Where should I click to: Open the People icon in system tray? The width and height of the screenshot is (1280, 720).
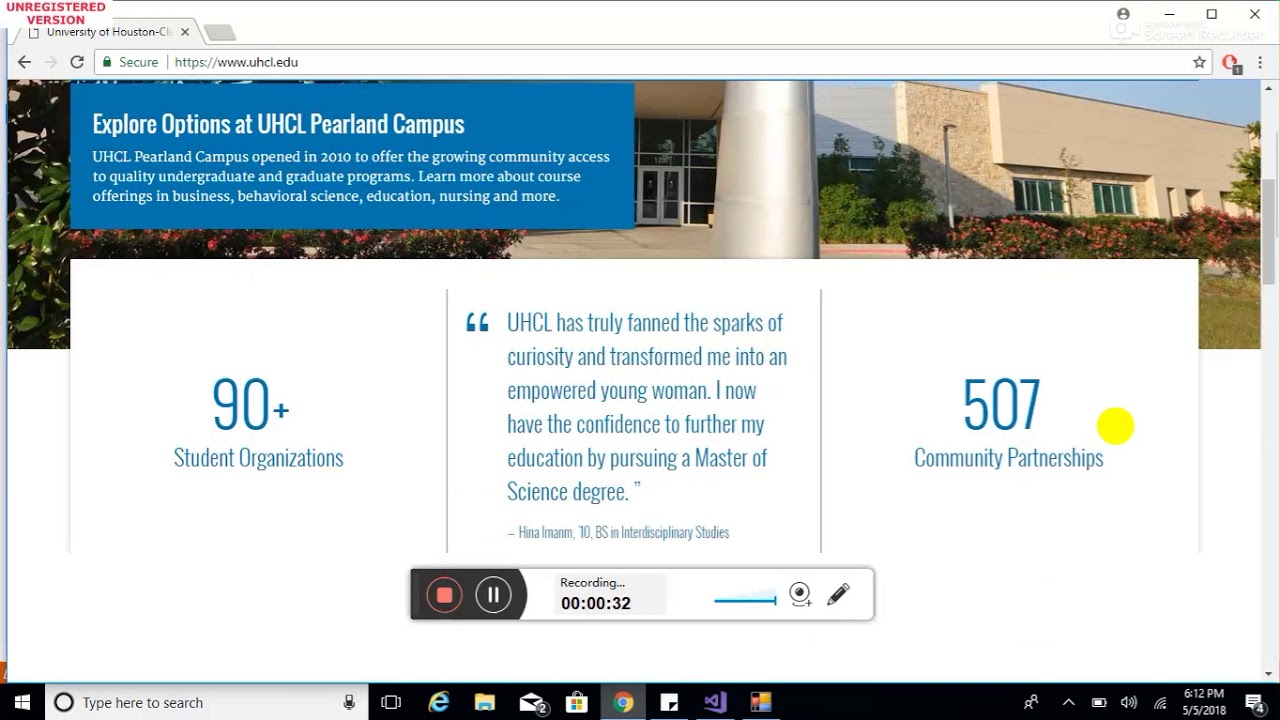[x=1031, y=702]
